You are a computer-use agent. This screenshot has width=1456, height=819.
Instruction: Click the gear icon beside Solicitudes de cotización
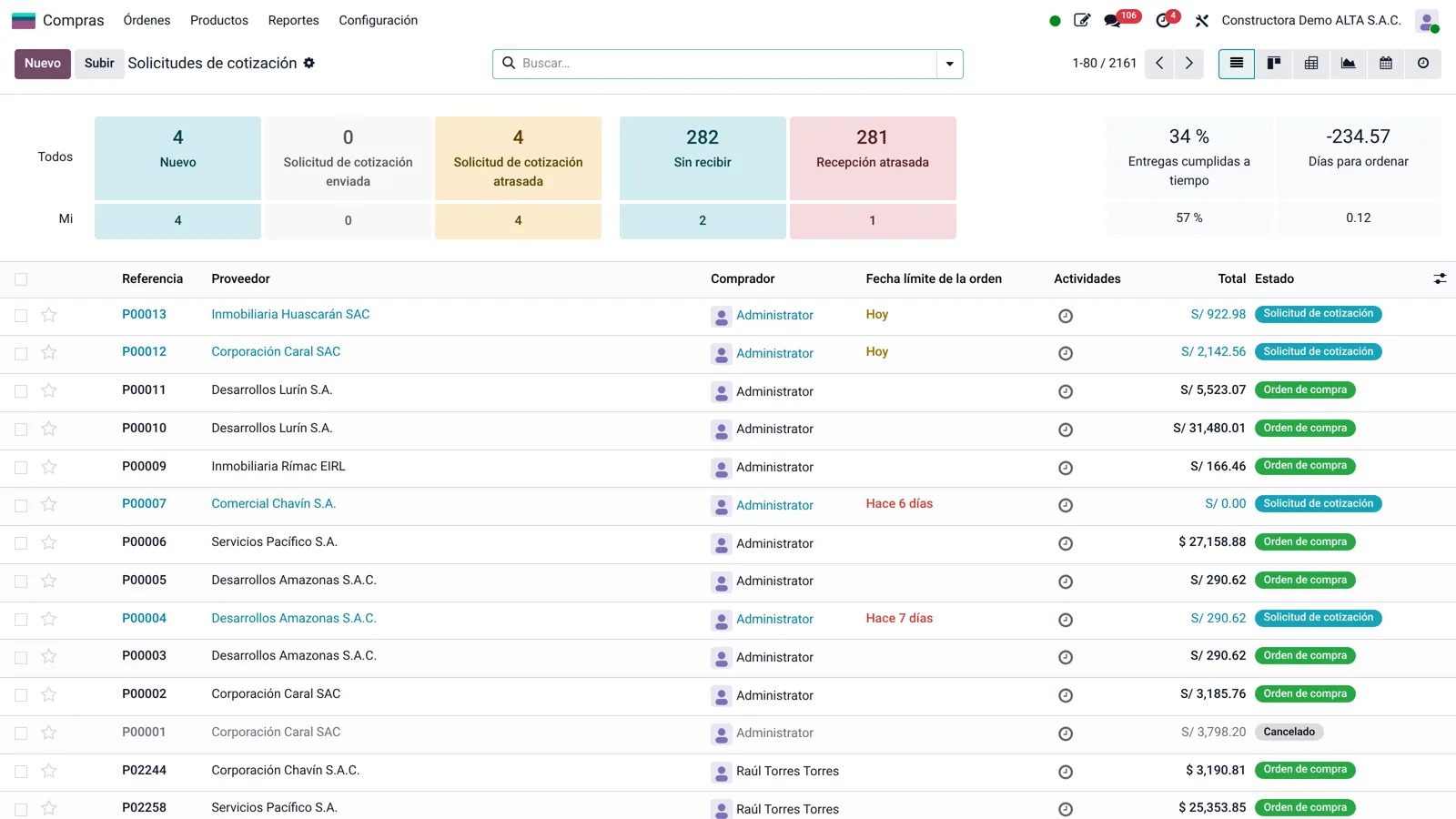coord(309,63)
